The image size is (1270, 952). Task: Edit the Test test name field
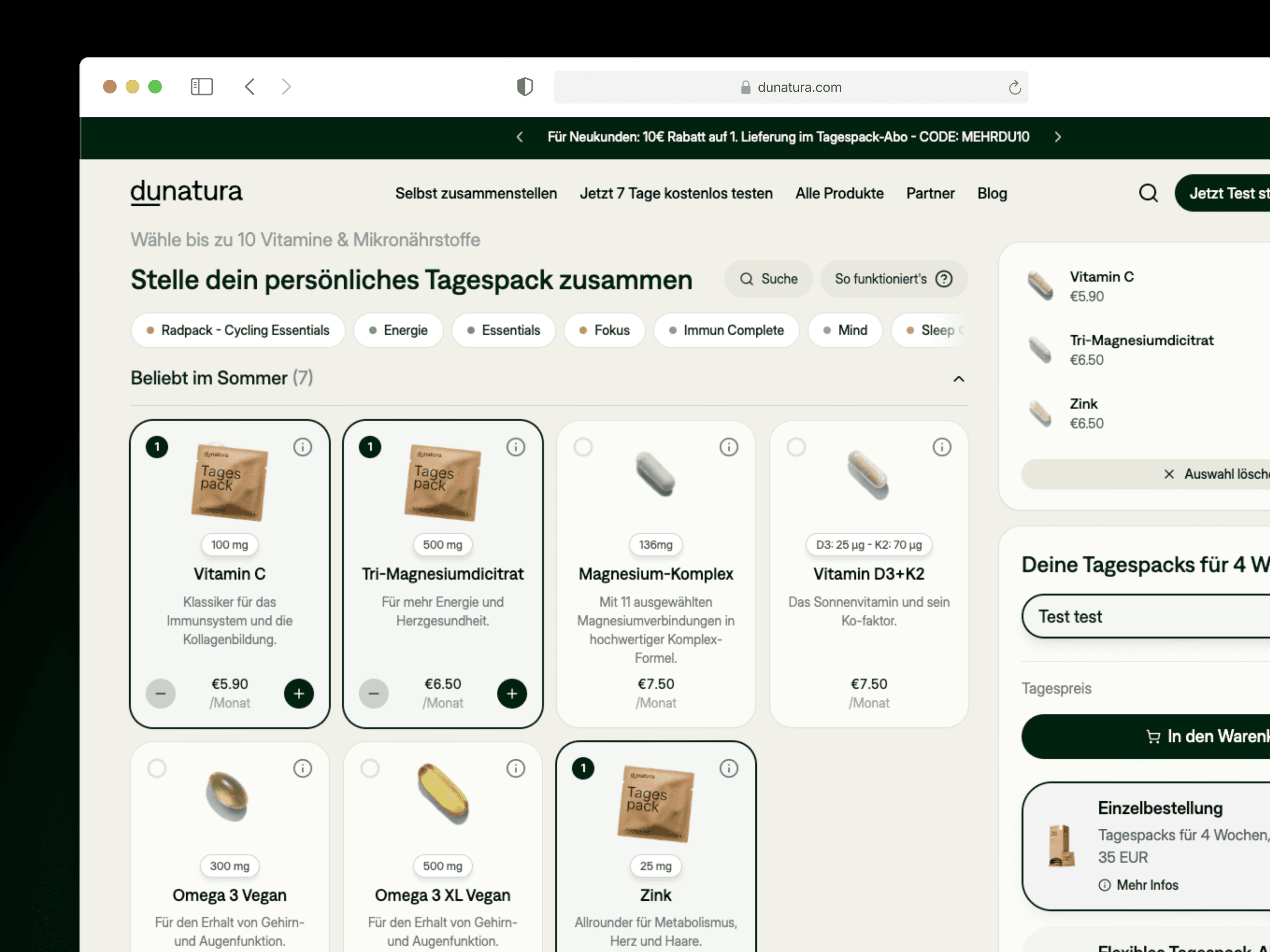[1146, 616]
